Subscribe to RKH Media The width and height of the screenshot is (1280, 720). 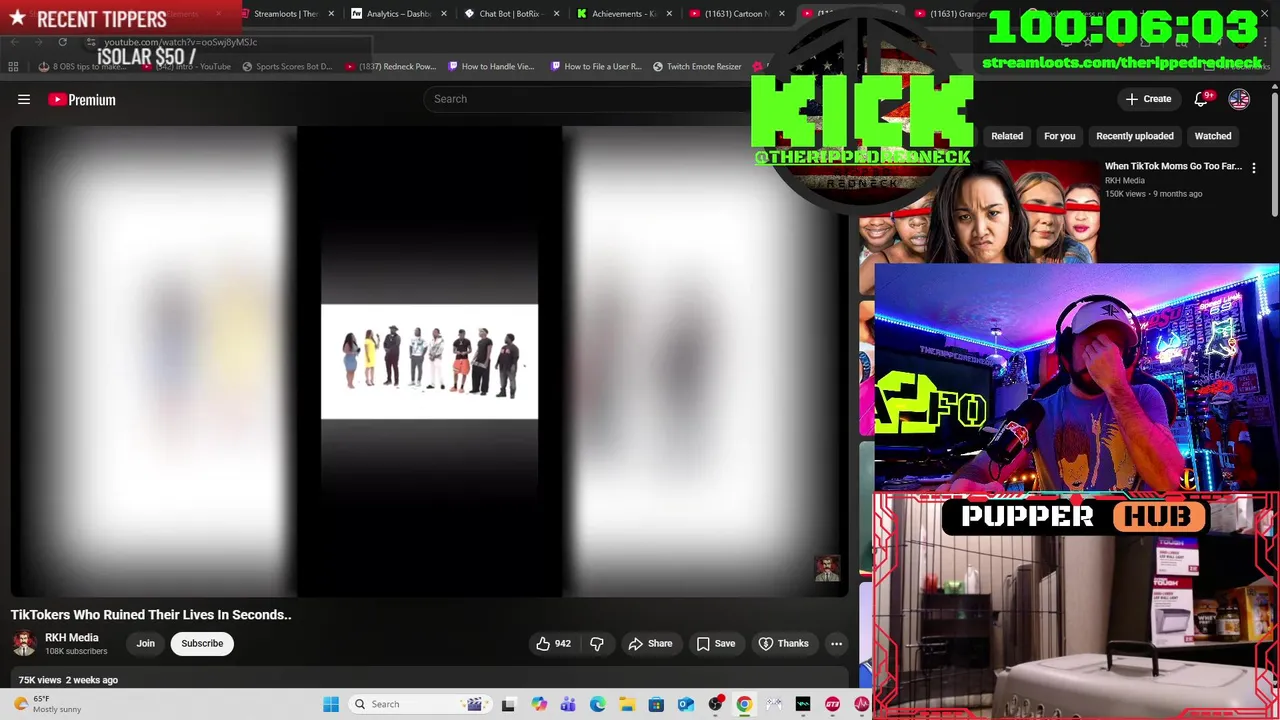pyautogui.click(x=202, y=644)
